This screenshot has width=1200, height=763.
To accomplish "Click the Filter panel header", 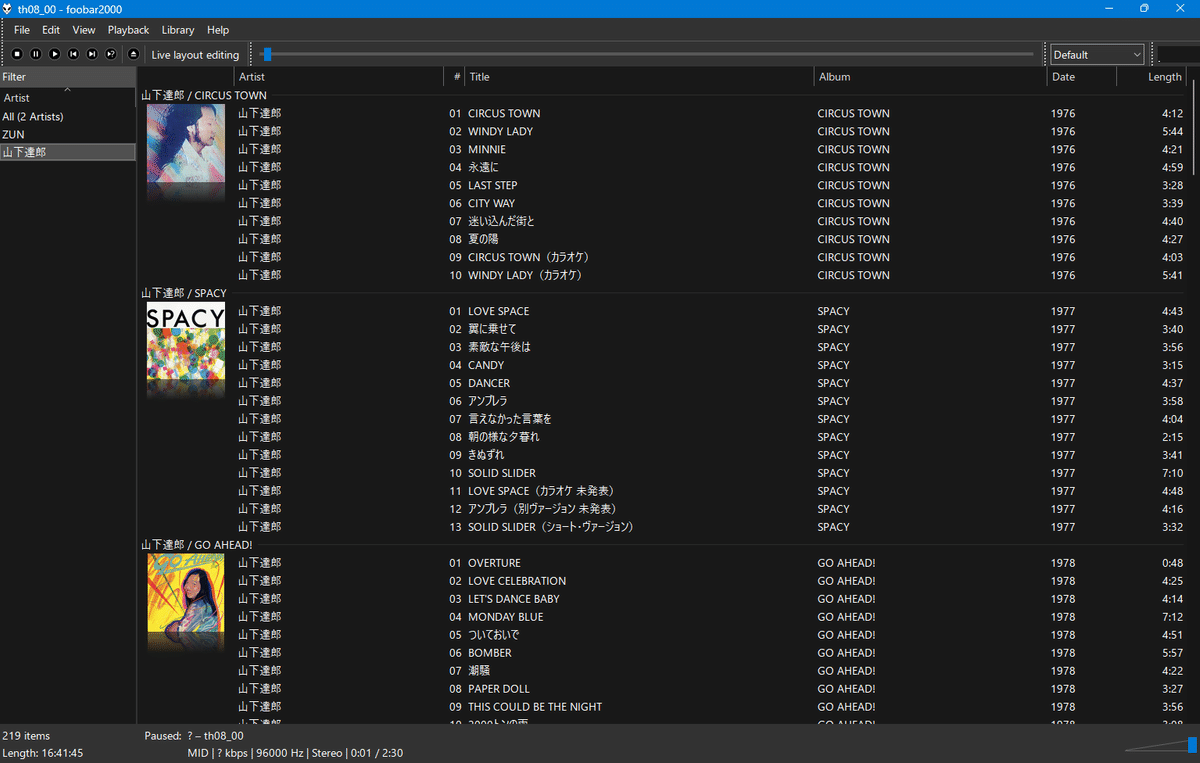I will [68, 77].
